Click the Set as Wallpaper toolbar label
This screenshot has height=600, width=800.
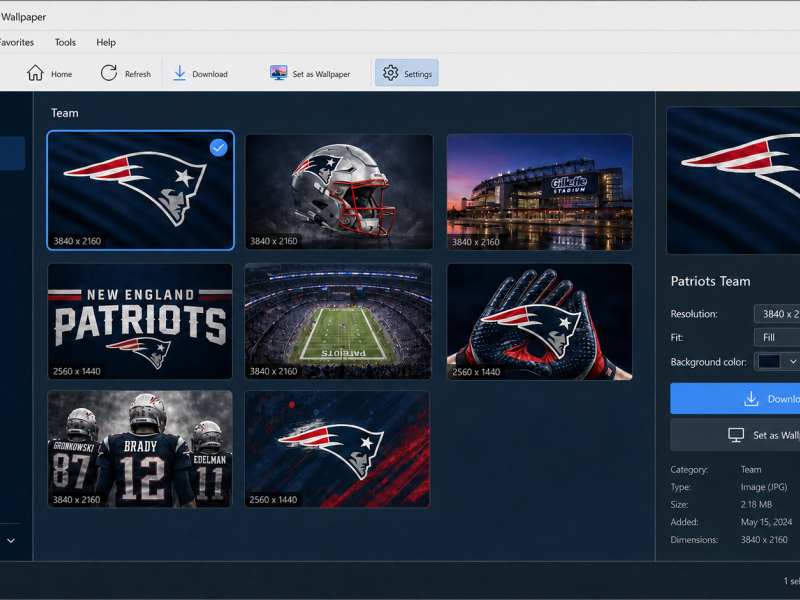(x=321, y=74)
